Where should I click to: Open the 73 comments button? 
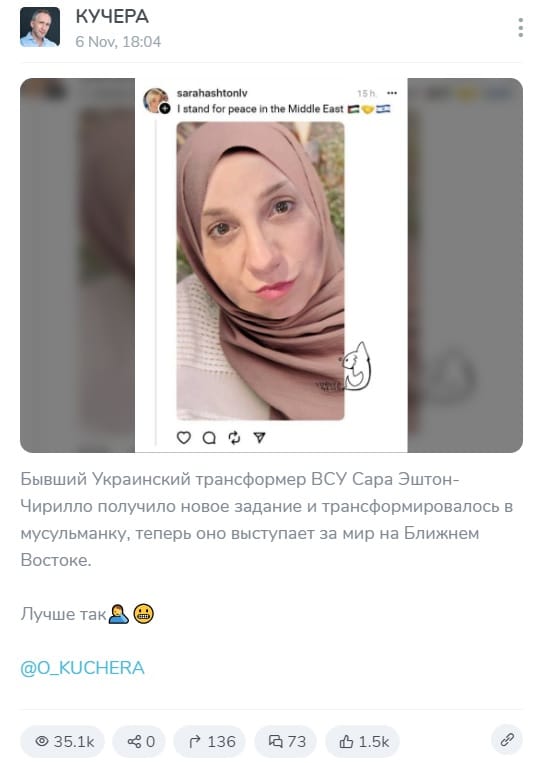(286, 742)
